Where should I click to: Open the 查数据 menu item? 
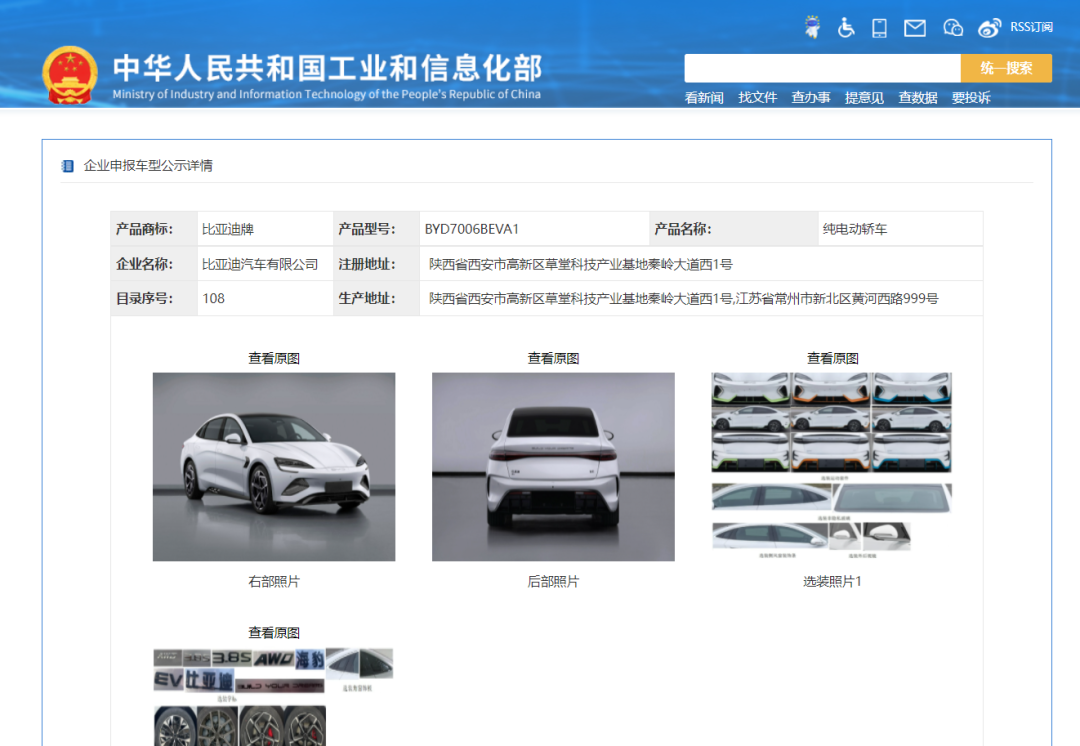pos(917,98)
